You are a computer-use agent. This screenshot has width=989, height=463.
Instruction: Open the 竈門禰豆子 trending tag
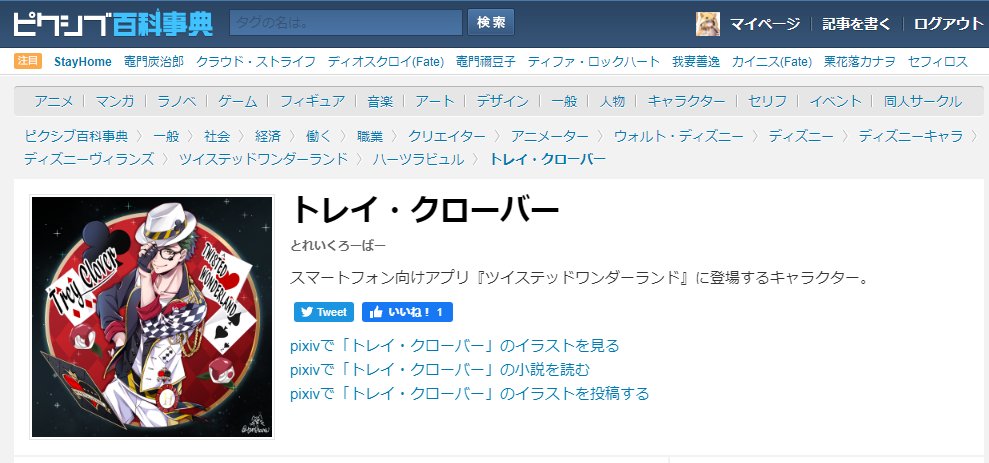coord(486,62)
